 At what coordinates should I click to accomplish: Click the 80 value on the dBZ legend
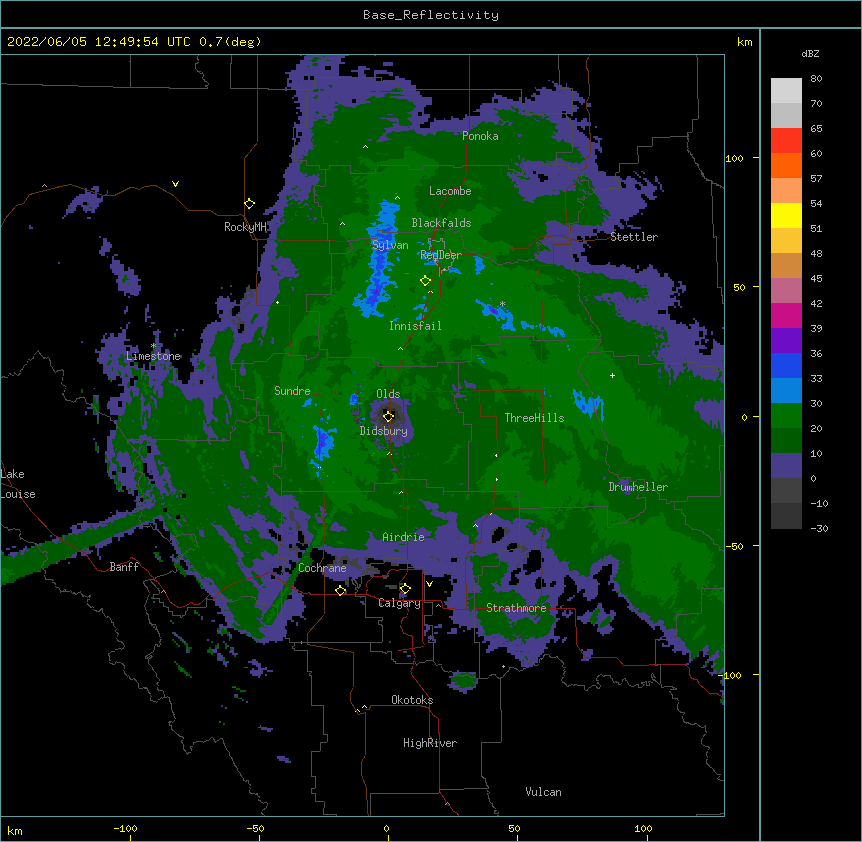tap(816, 79)
